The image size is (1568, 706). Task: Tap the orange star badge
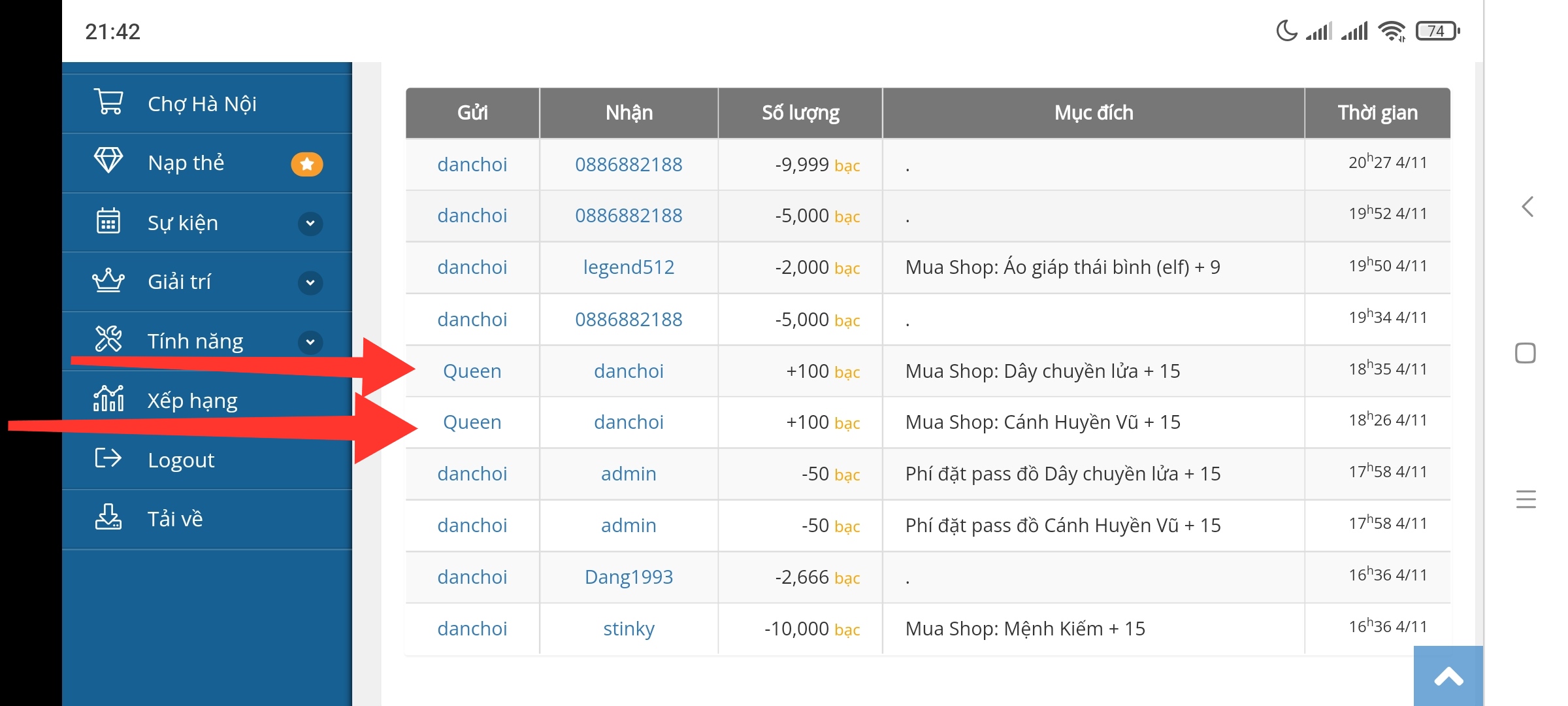click(x=307, y=163)
